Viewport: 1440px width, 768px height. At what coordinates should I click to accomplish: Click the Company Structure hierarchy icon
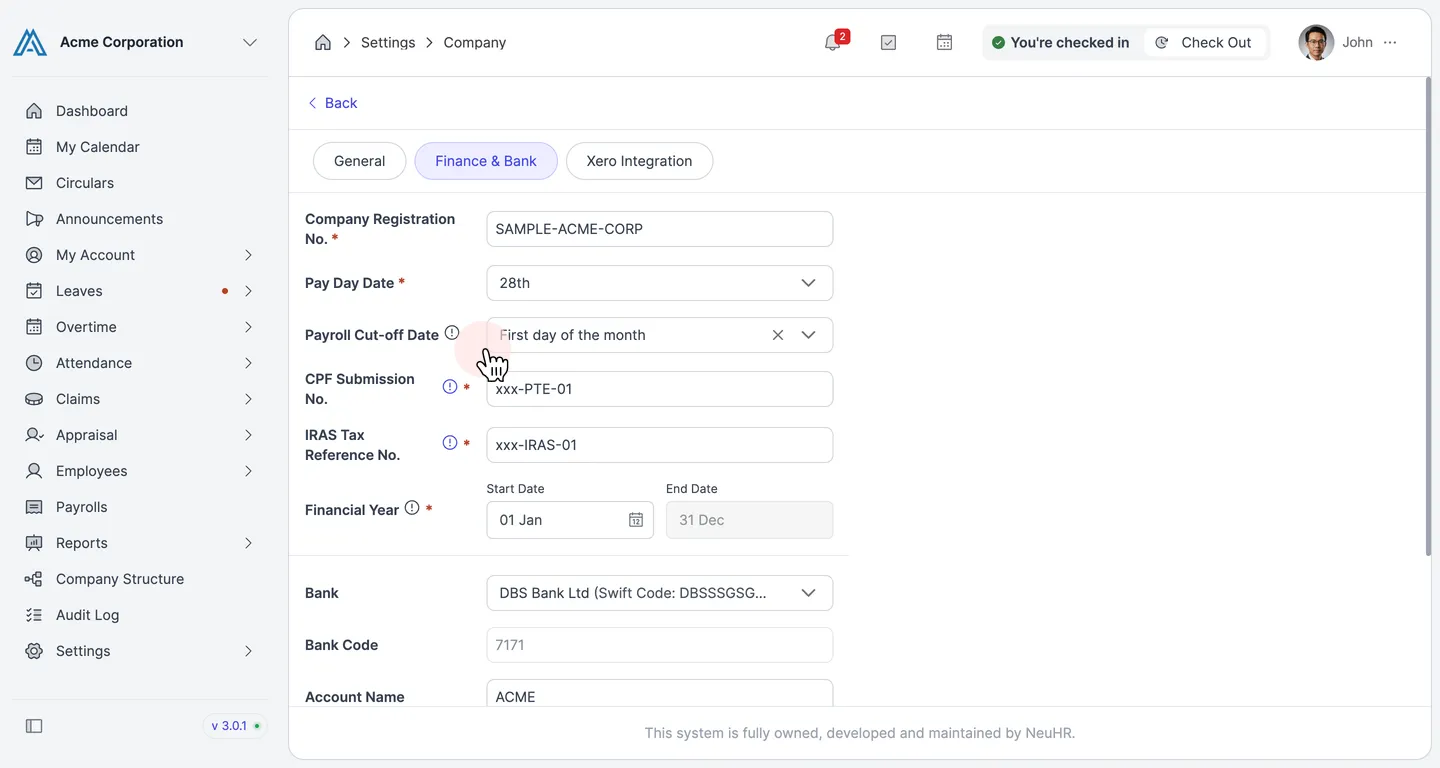34,579
